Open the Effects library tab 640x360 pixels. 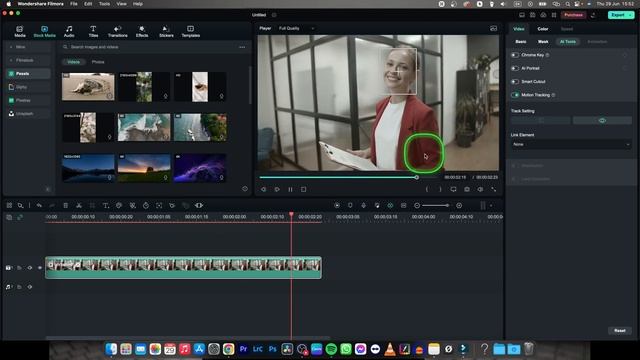click(142, 31)
